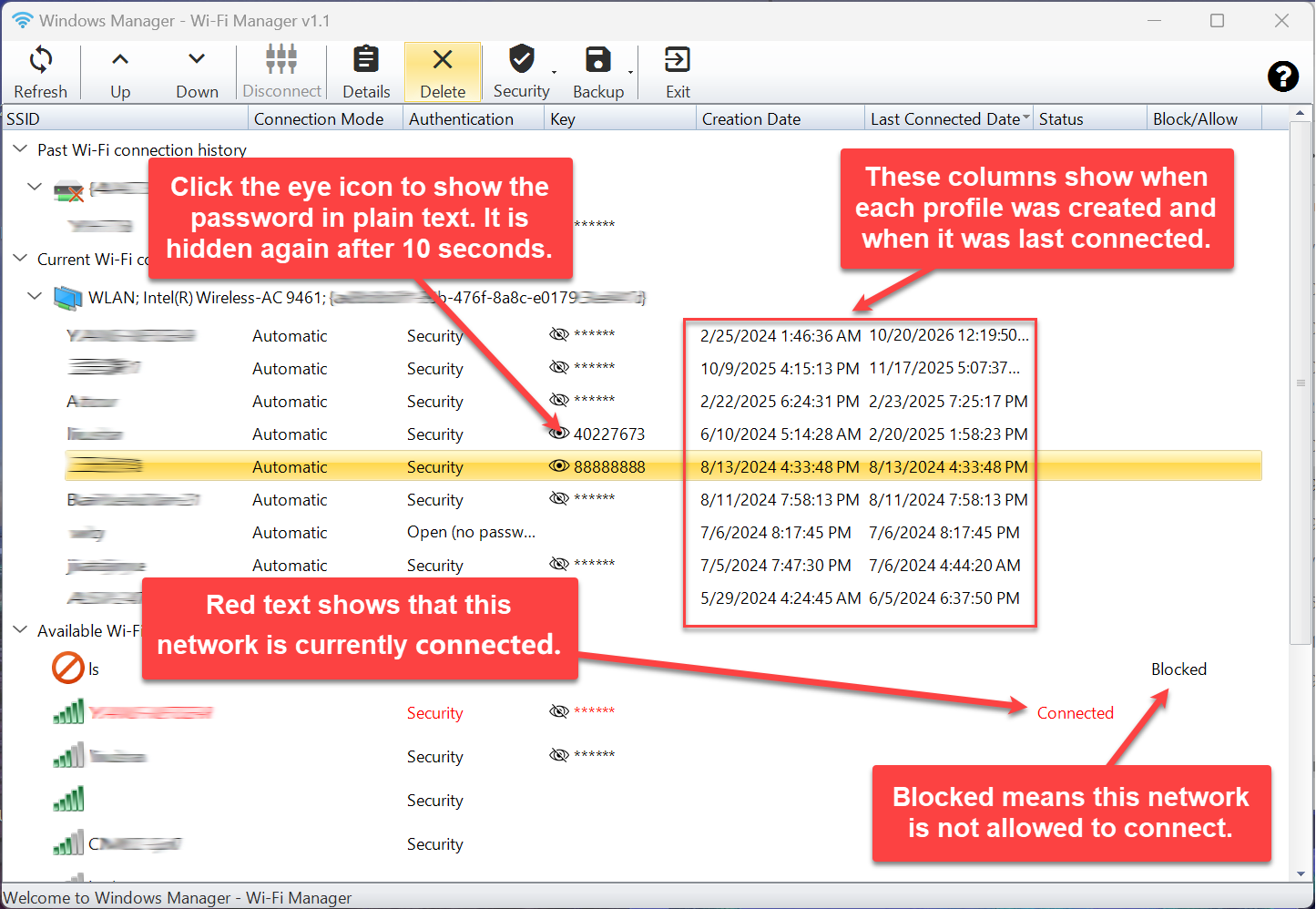Select the "5/29/2024 4:24:45 AM" creation date cell
Viewport: 1316px width, 909px height.
tap(780, 598)
